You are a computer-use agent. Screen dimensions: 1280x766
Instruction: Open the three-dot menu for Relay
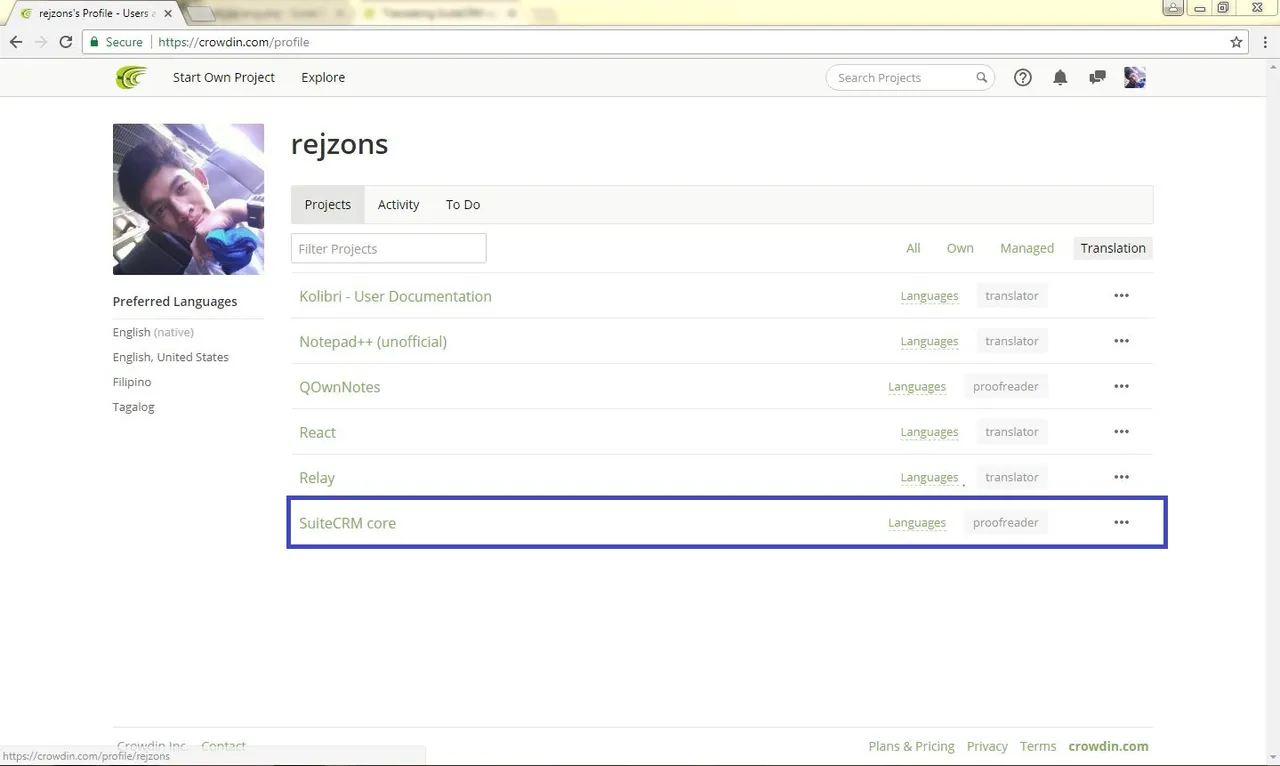[x=1121, y=477]
